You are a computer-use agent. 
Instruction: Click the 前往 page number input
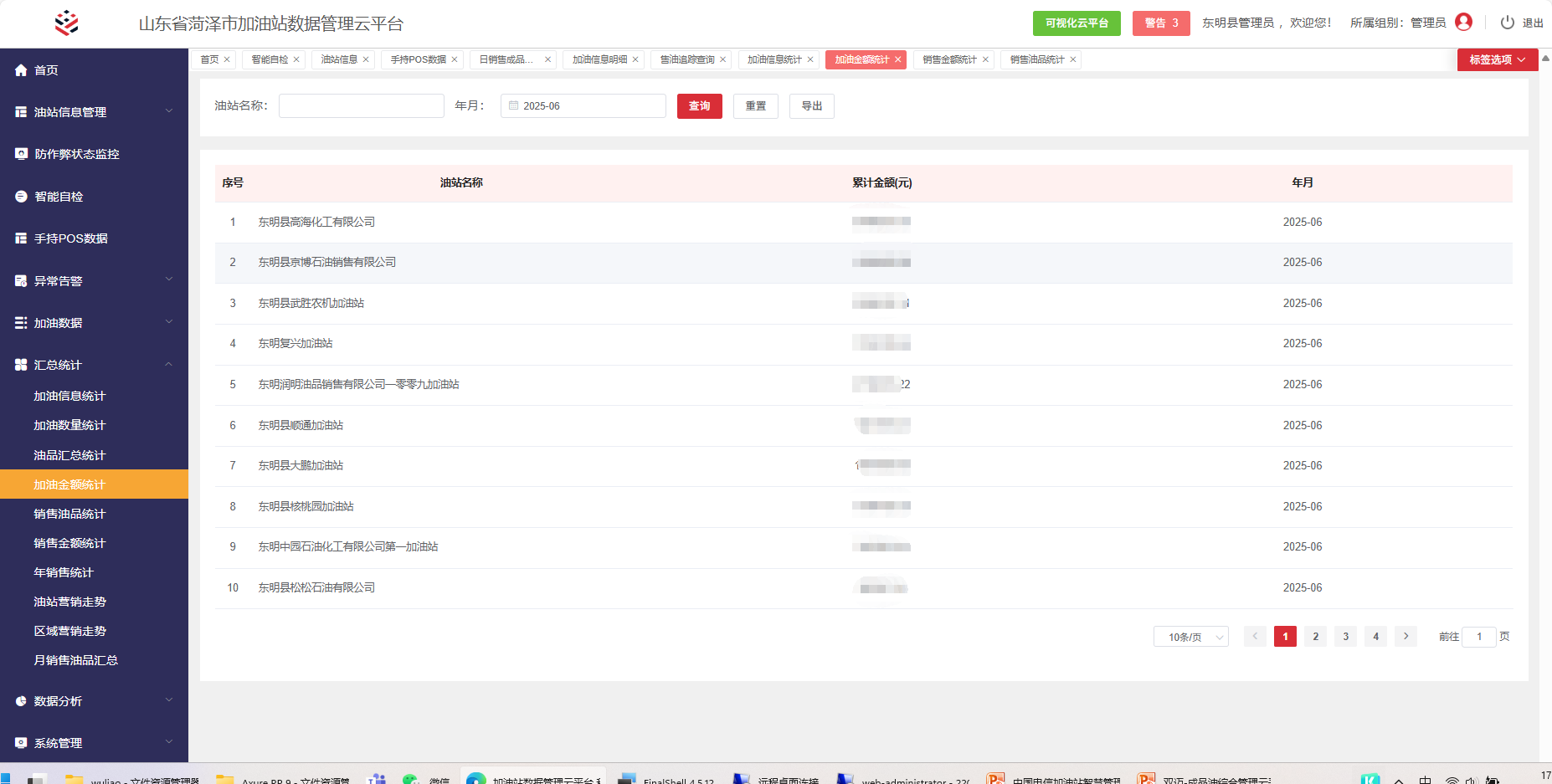click(x=1478, y=637)
